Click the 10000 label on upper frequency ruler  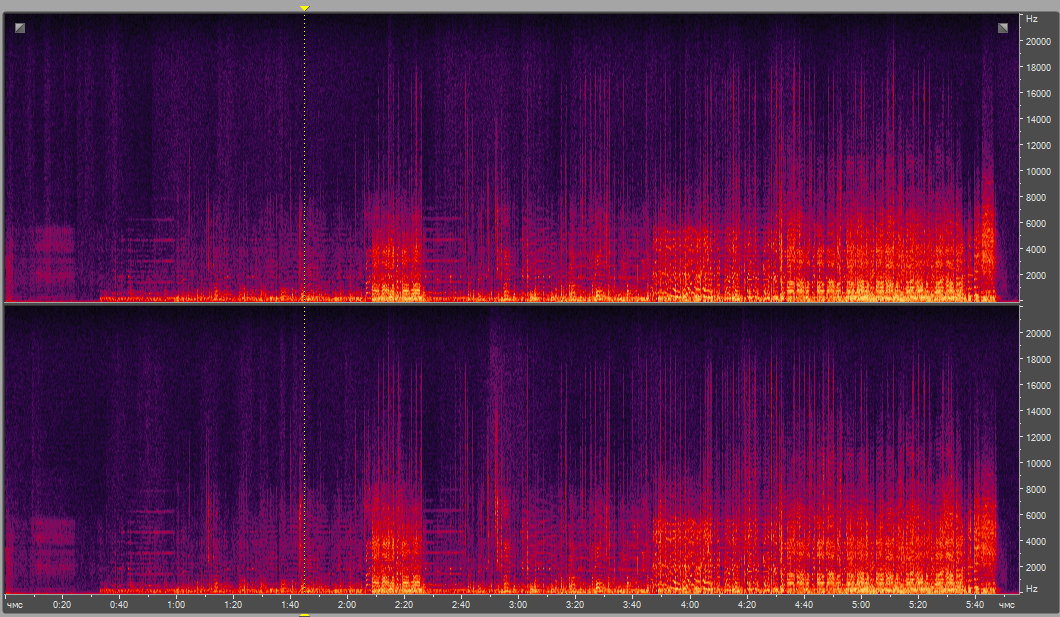1036,171
